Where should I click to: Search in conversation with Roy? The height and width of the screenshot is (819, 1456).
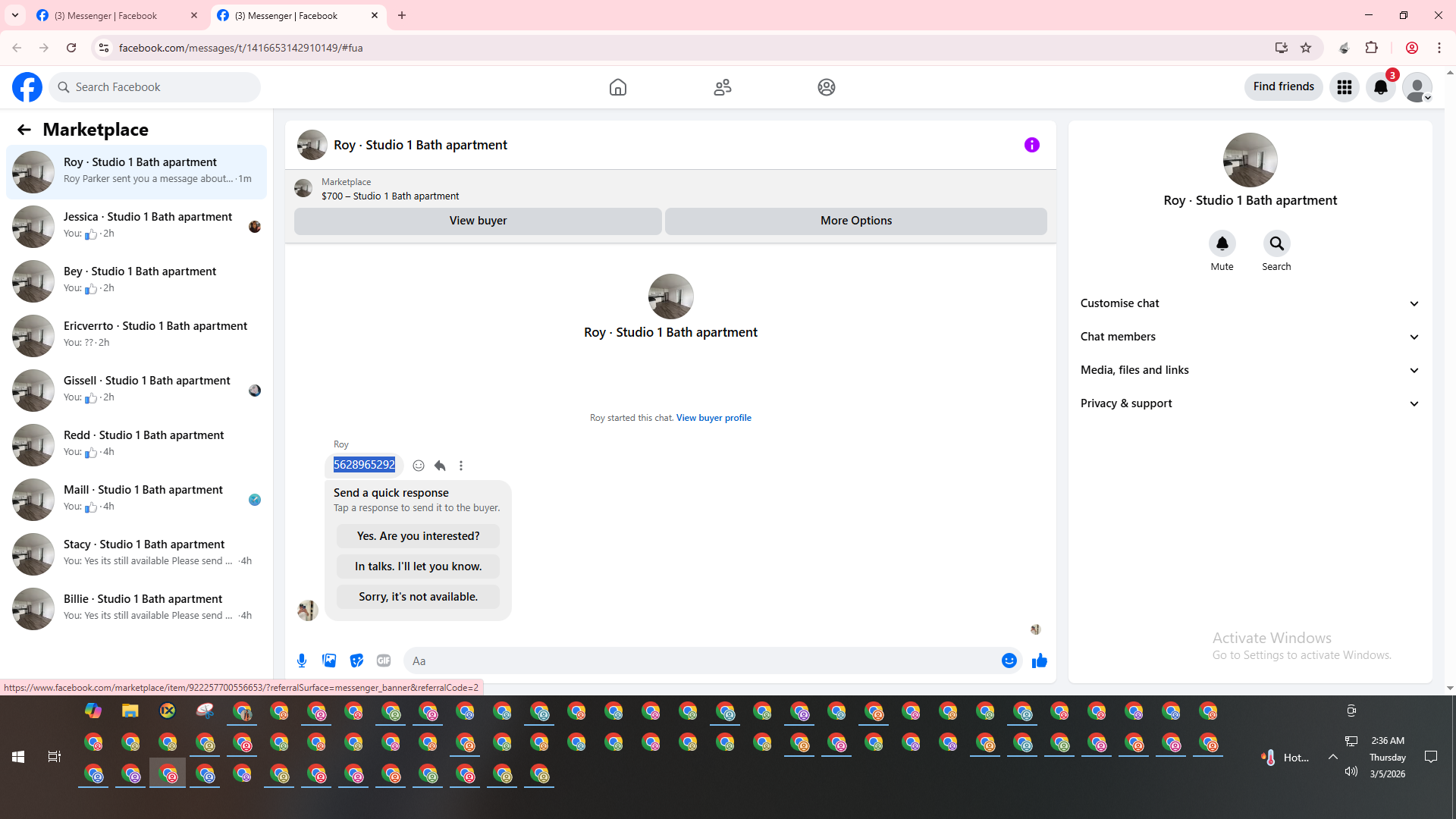pos(1277,243)
